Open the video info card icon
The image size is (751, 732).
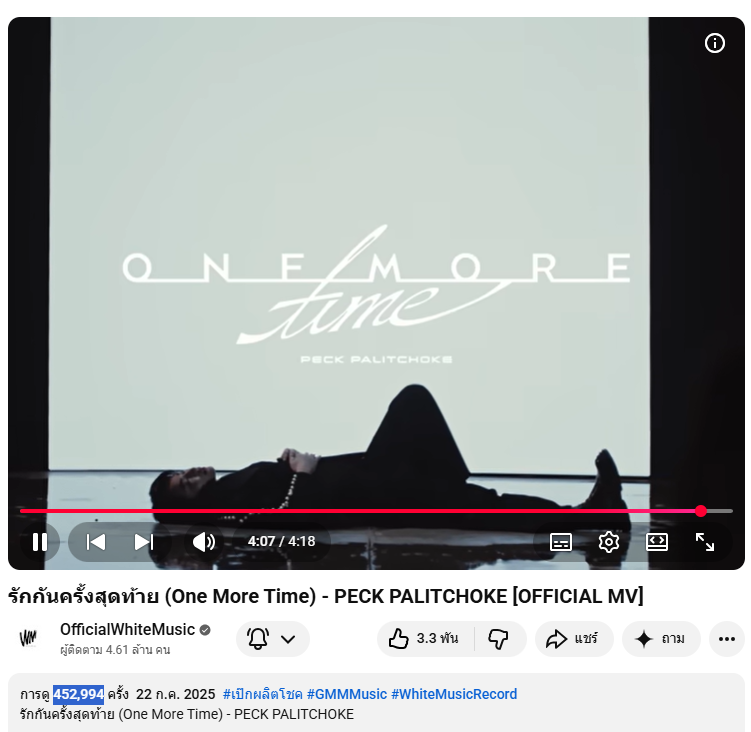click(x=715, y=43)
